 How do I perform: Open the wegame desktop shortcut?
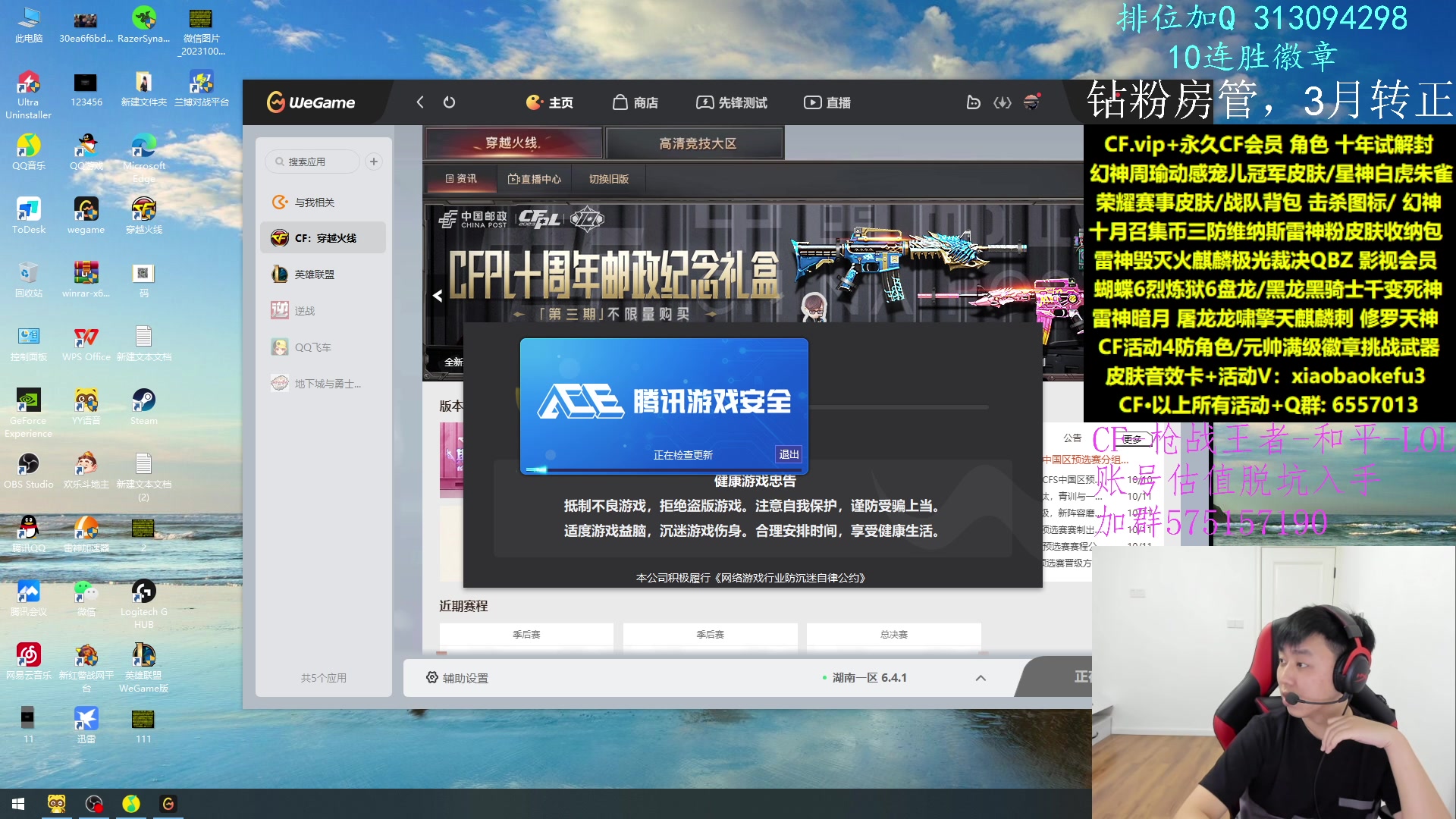86,216
